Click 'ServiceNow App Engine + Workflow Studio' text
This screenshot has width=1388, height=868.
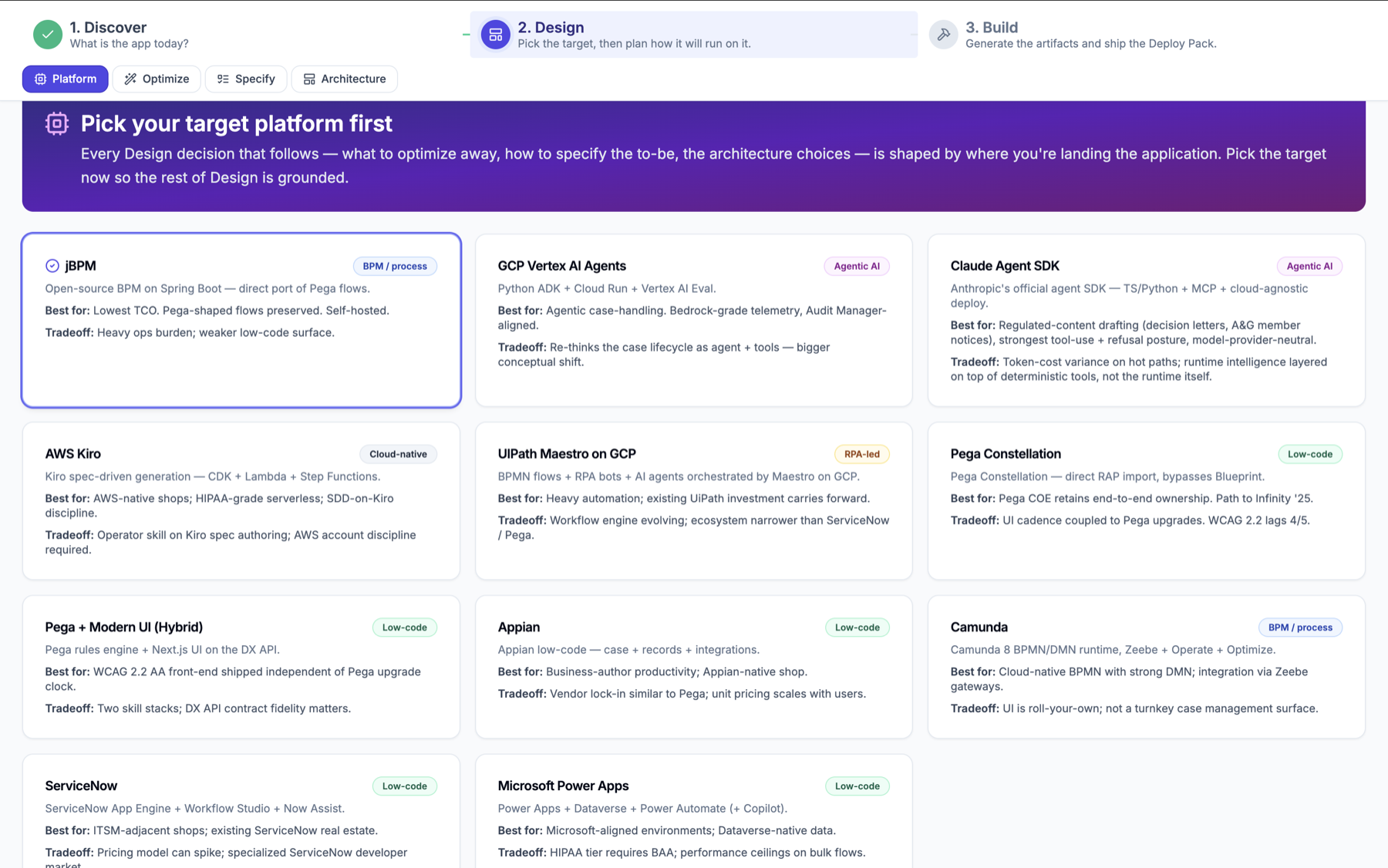pos(195,809)
